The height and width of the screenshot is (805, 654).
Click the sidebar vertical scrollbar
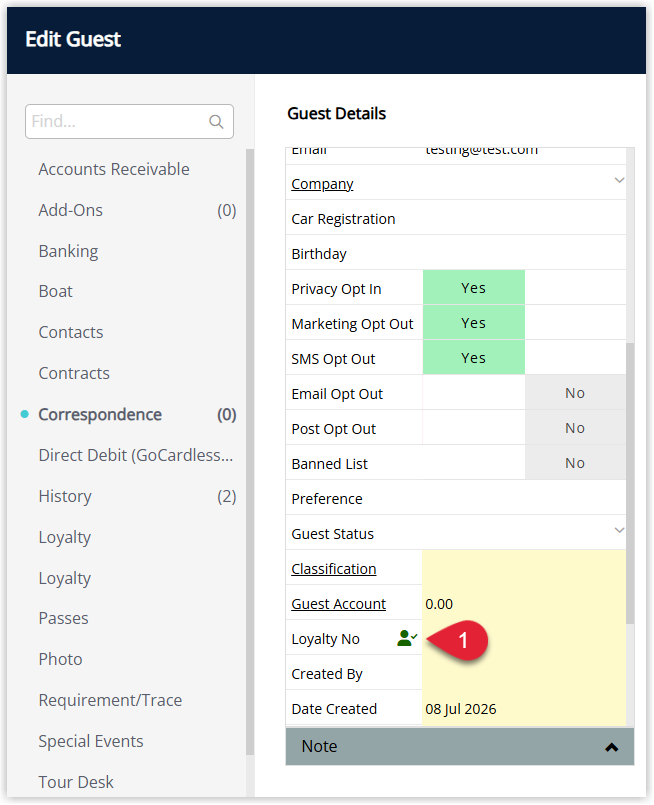(250, 452)
